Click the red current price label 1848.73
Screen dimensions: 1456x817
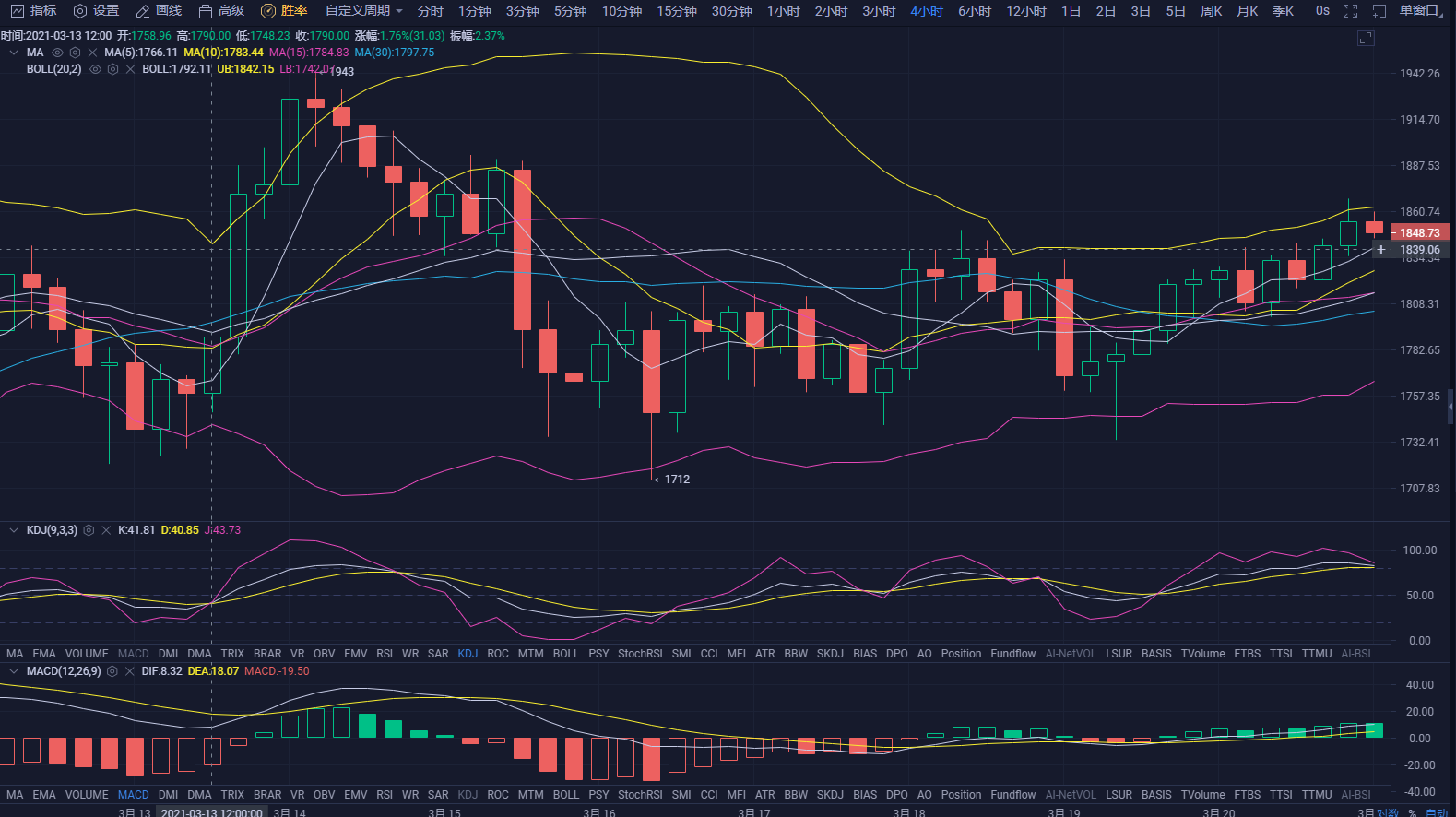click(1420, 233)
